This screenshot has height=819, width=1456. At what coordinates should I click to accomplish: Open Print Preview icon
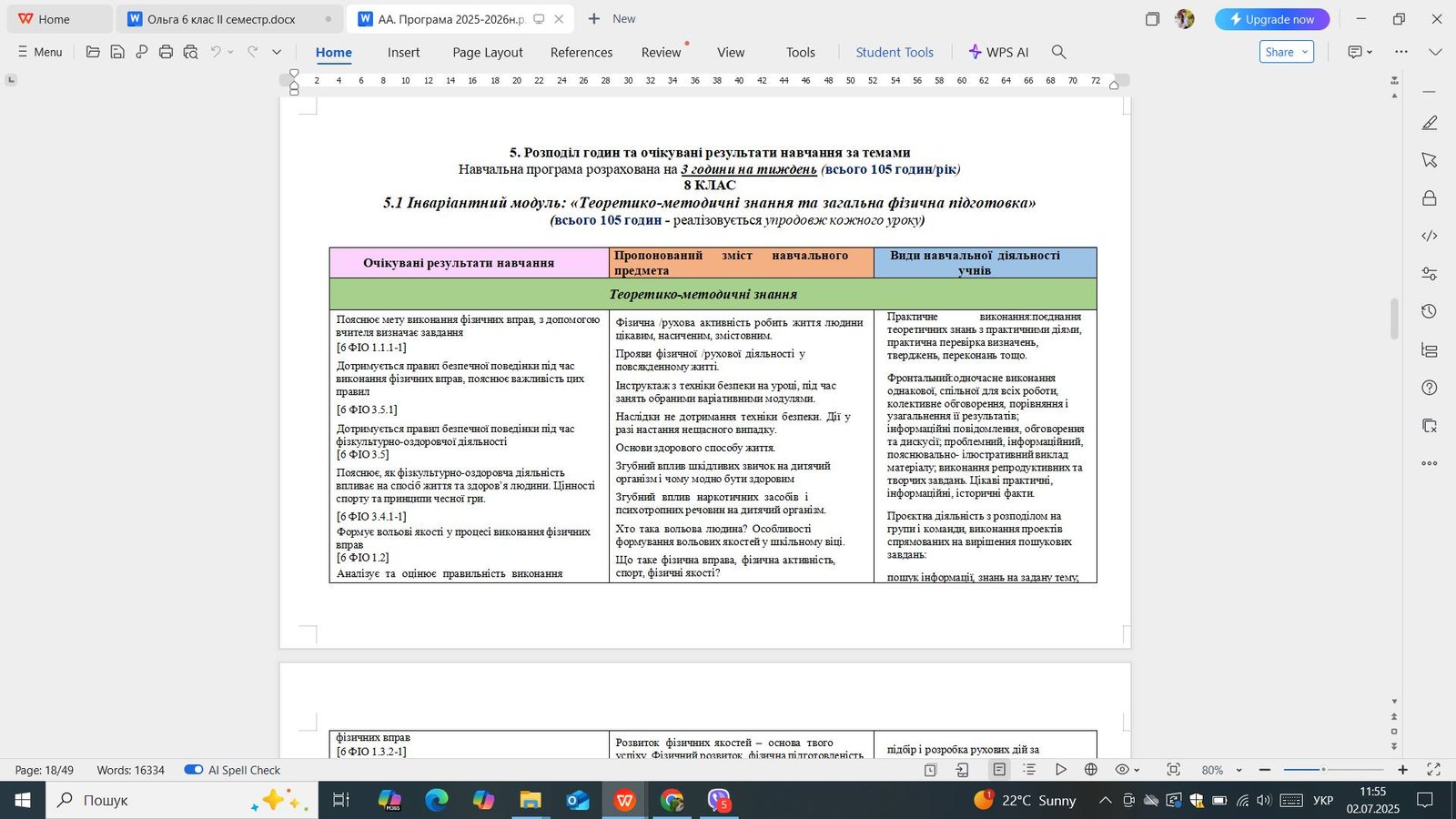(190, 52)
